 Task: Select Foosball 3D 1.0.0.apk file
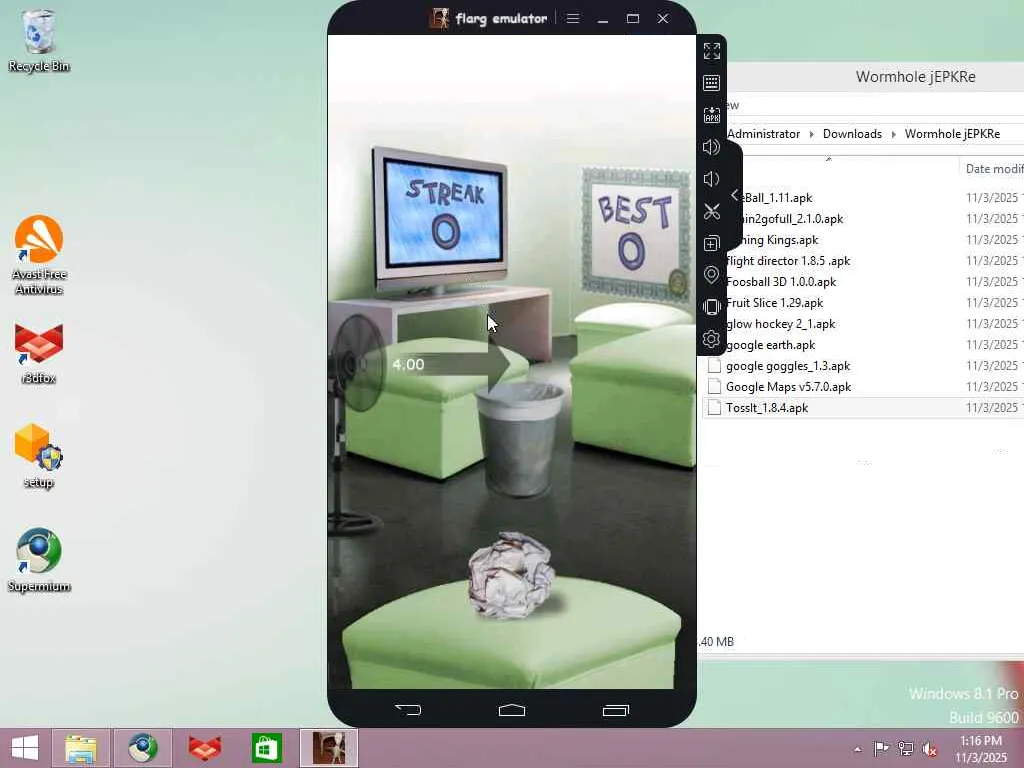[781, 282]
